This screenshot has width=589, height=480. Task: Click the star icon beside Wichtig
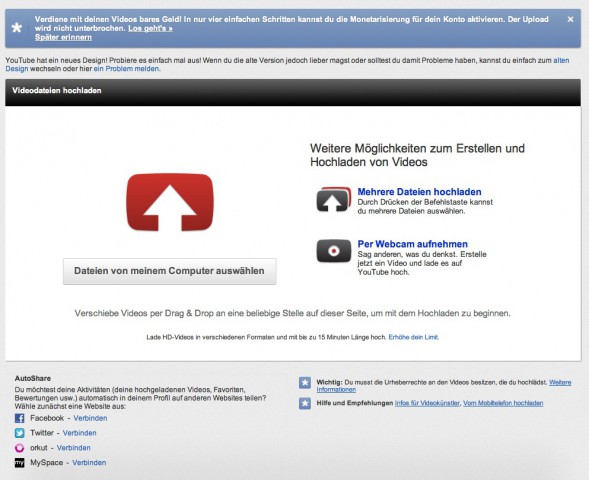point(305,383)
